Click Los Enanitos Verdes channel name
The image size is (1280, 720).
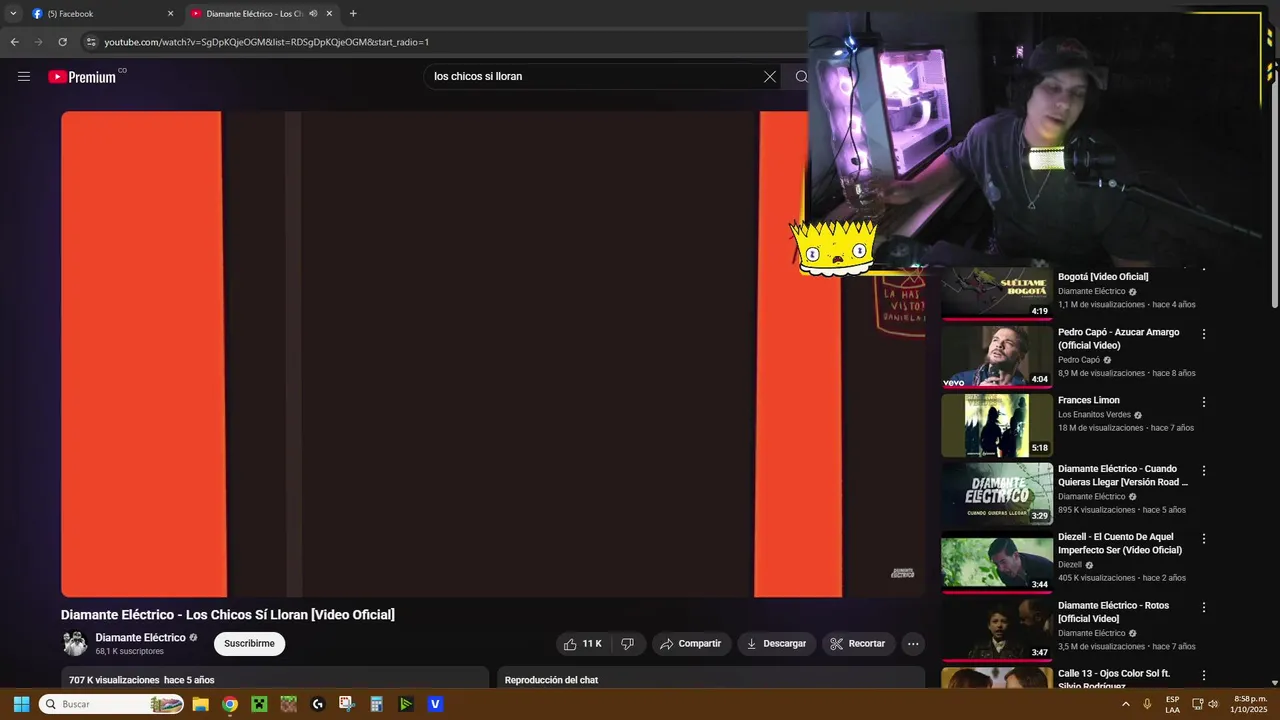tap(1094, 415)
